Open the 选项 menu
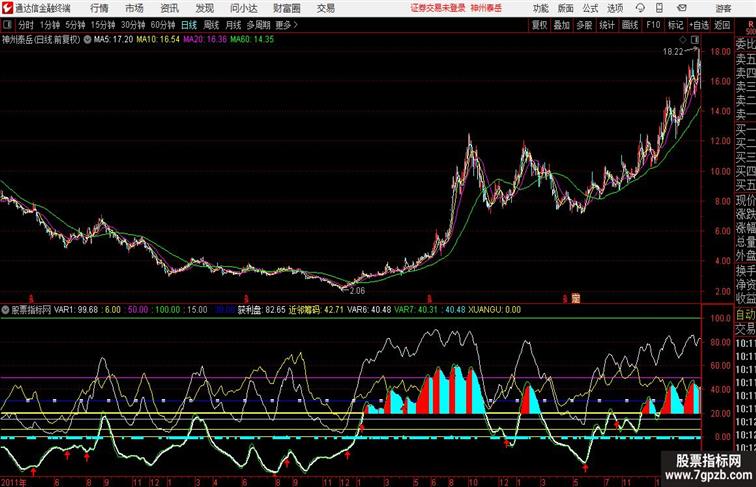The width and height of the screenshot is (756, 487). point(615,8)
